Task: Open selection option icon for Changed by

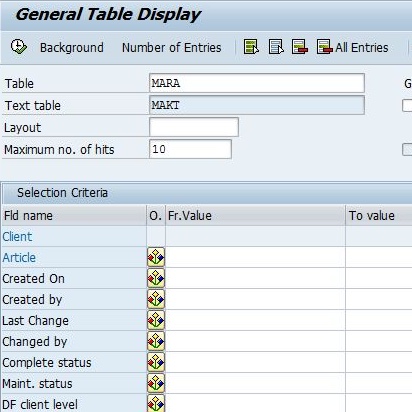Action: pyautogui.click(x=156, y=341)
